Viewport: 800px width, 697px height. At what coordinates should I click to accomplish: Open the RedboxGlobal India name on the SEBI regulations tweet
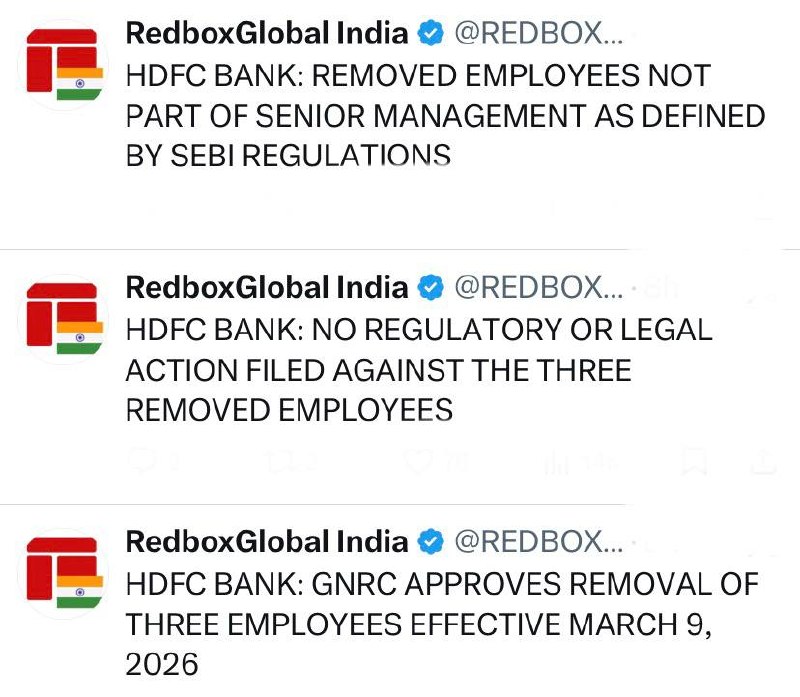coord(267,34)
